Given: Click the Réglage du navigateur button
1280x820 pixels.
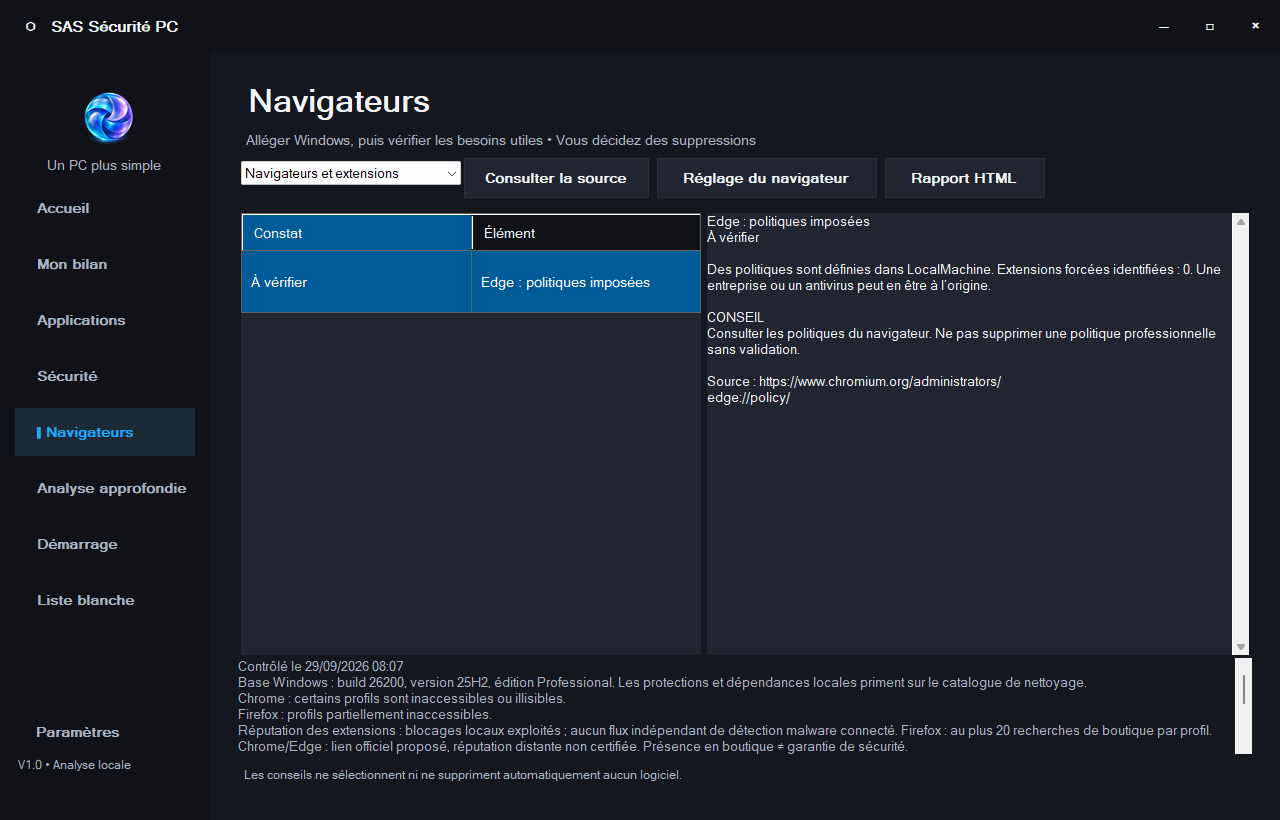Looking at the screenshot, I should coord(766,178).
